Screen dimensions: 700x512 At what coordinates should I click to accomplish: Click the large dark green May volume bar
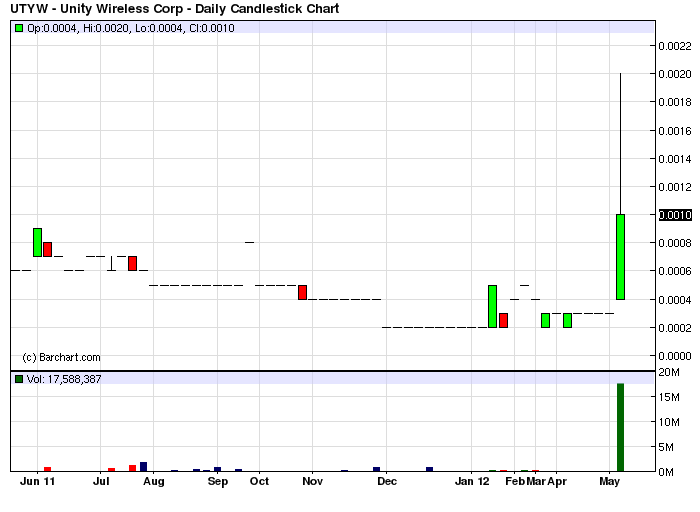click(x=621, y=427)
